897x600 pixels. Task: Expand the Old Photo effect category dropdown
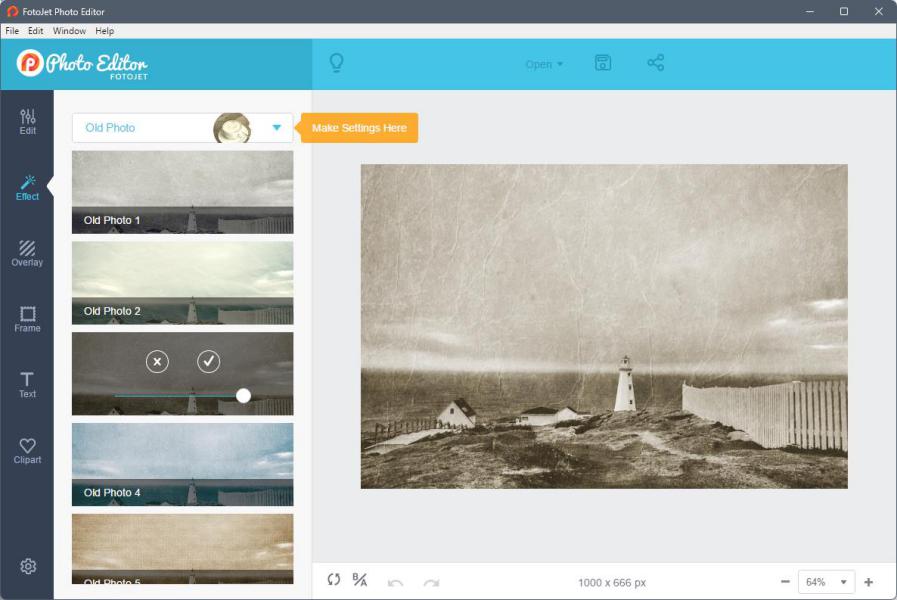[182, 128]
